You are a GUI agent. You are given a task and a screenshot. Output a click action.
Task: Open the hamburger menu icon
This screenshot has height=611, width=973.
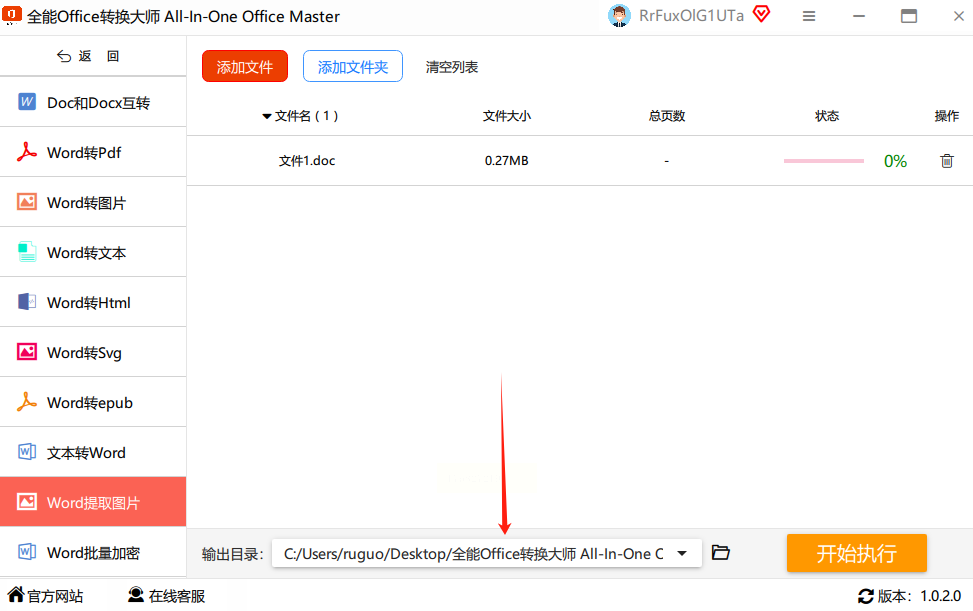coord(809,17)
